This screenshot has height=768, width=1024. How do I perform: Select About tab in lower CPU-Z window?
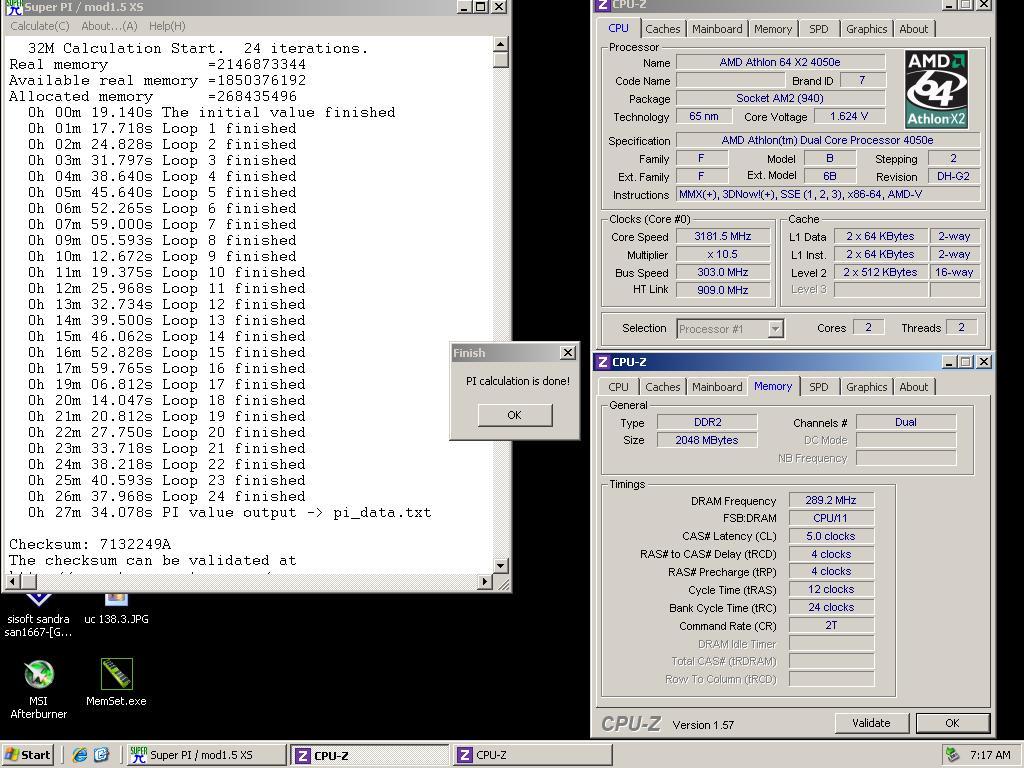click(x=914, y=387)
